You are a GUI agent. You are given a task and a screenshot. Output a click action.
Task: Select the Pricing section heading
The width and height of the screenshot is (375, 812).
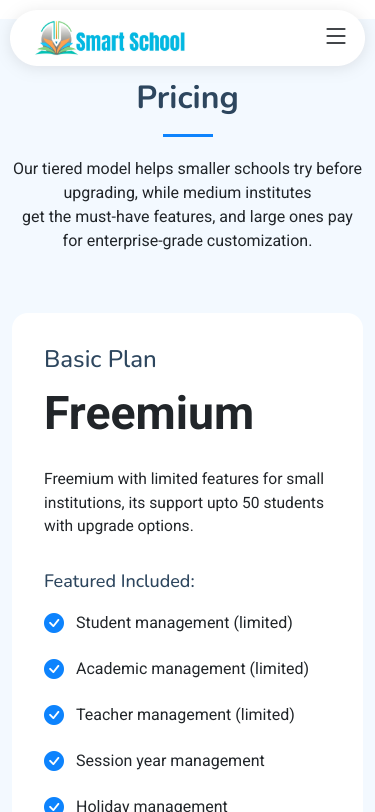click(x=188, y=97)
